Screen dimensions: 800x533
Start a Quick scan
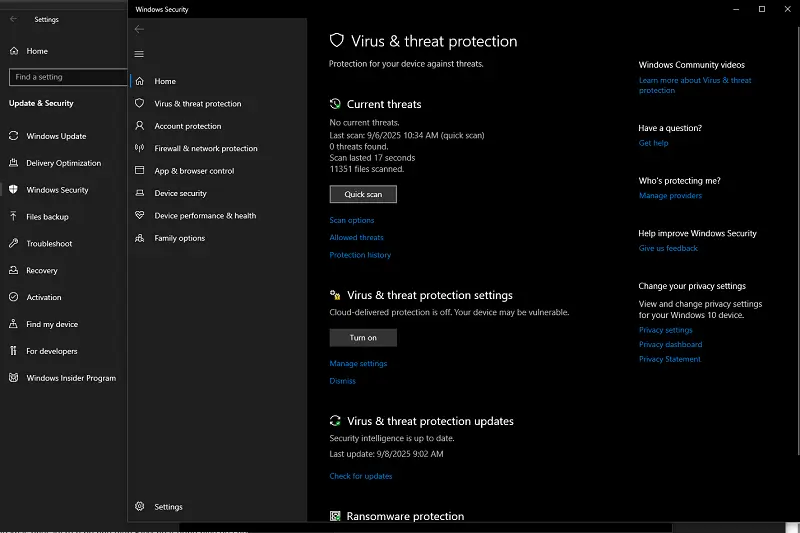coord(363,194)
